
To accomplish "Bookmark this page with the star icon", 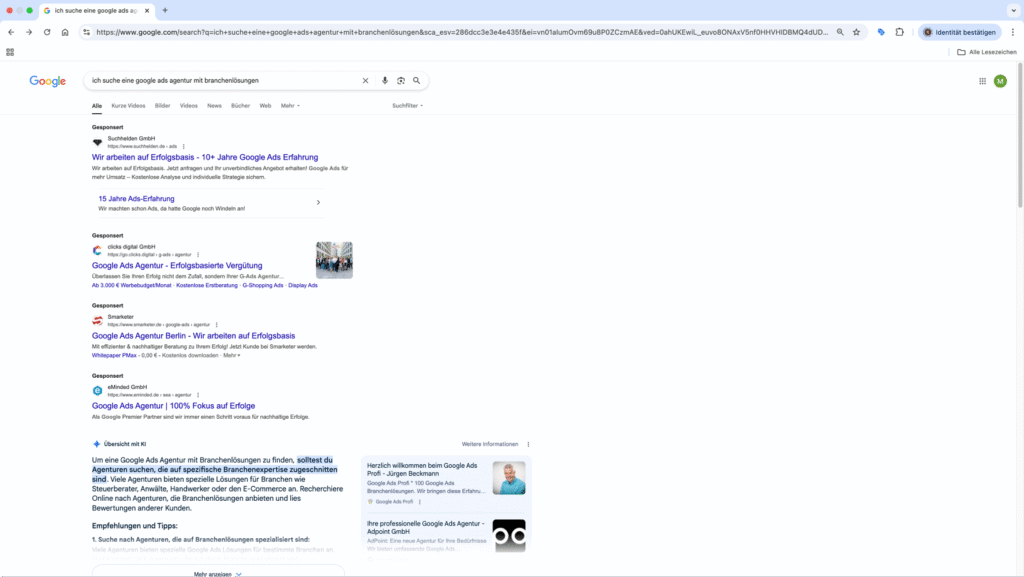I will (x=857, y=32).
